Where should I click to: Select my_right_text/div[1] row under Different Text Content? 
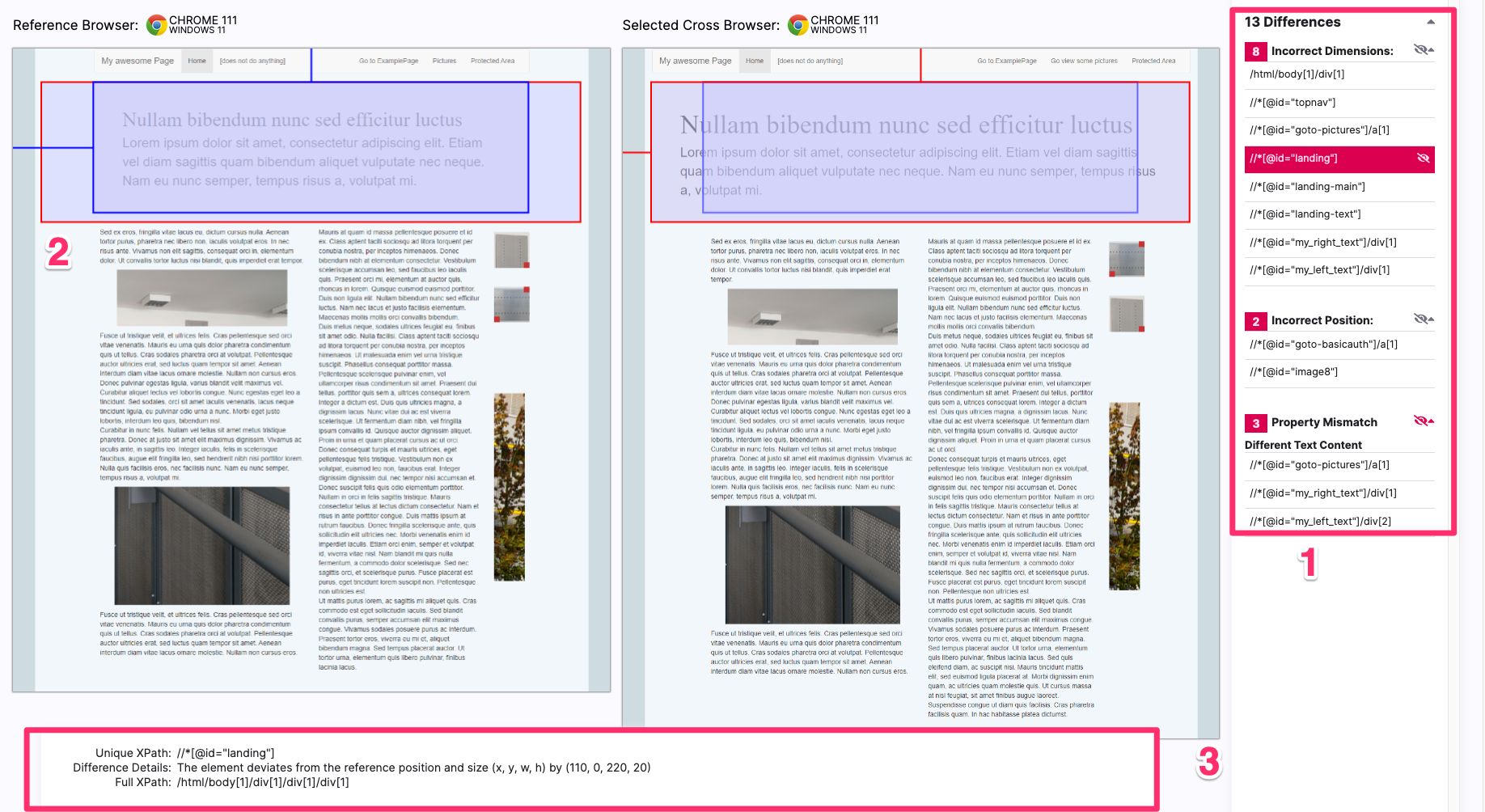pos(1339,493)
